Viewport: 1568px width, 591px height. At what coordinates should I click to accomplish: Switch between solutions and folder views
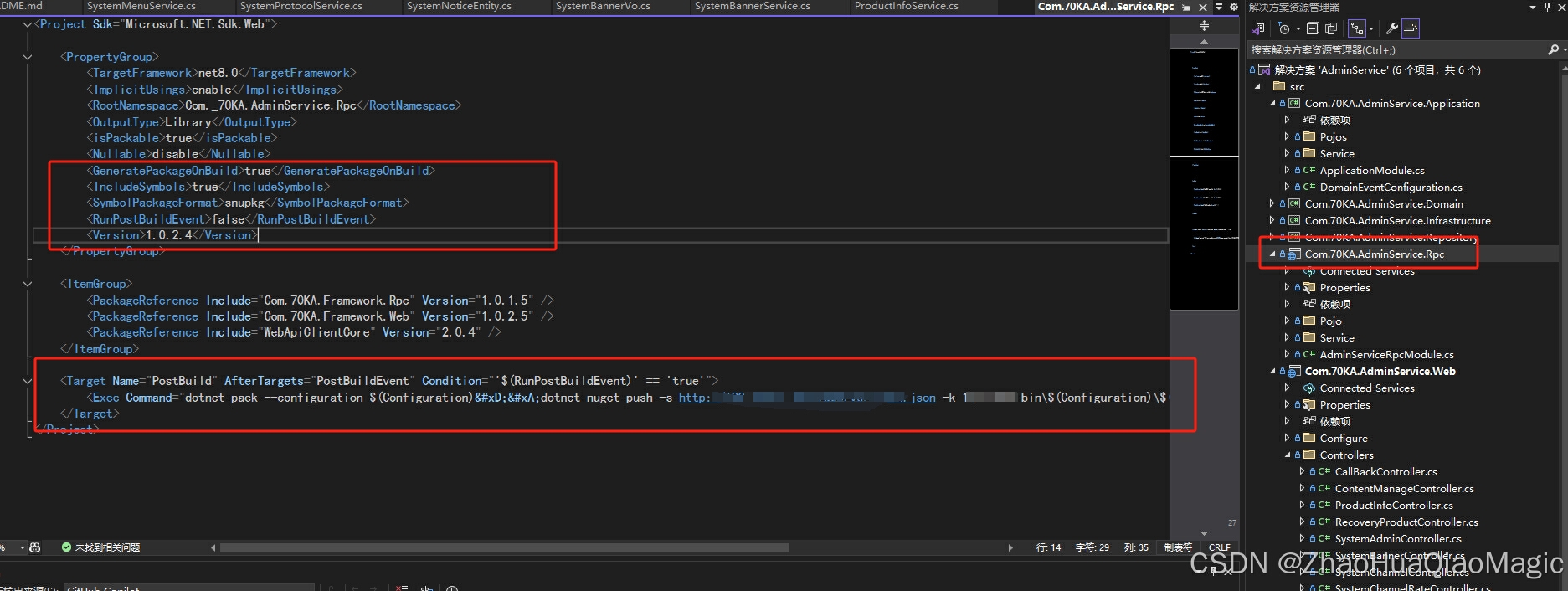[x=1257, y=28]
